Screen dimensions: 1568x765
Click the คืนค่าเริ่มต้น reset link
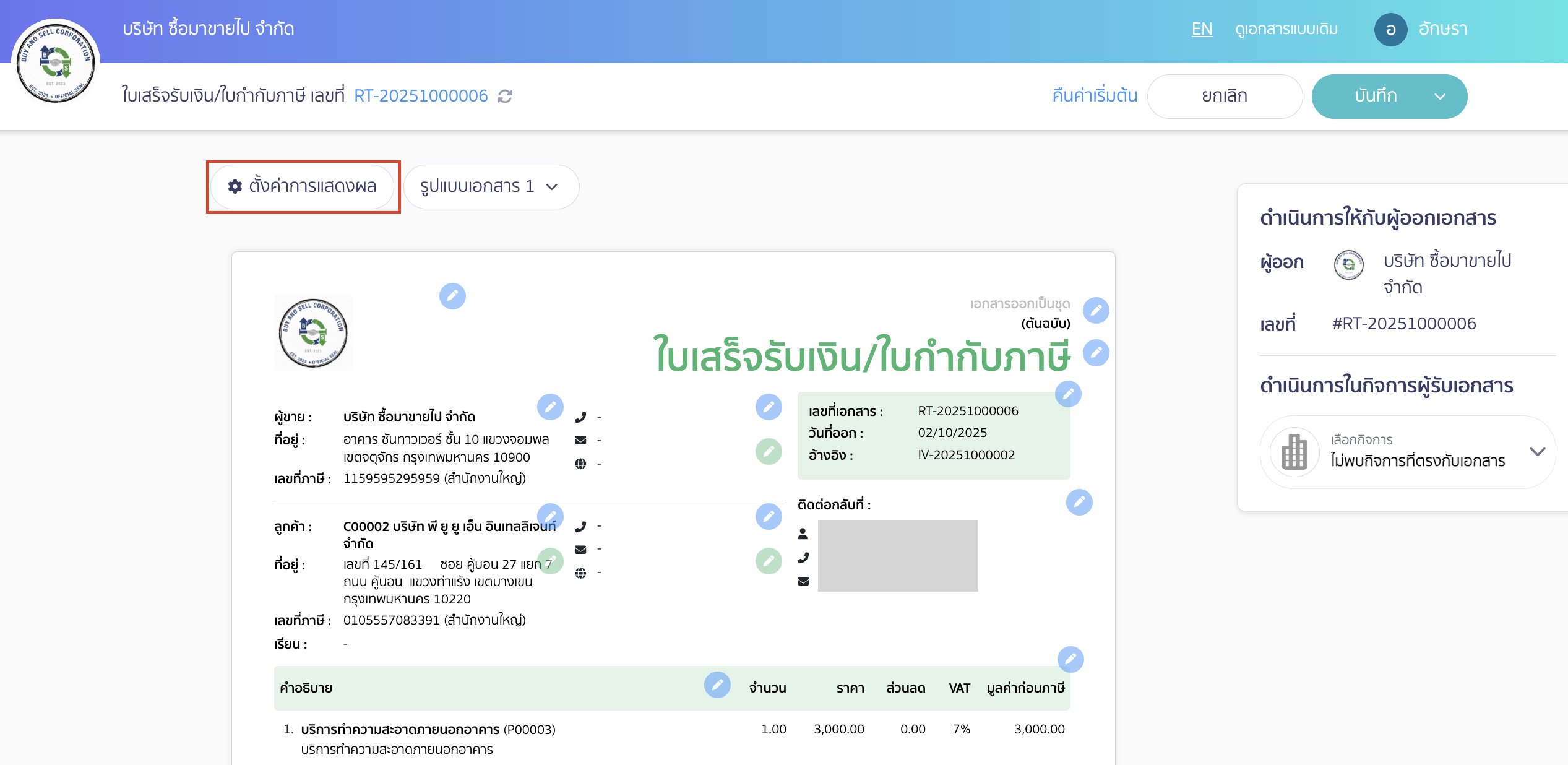[1093, 96]
